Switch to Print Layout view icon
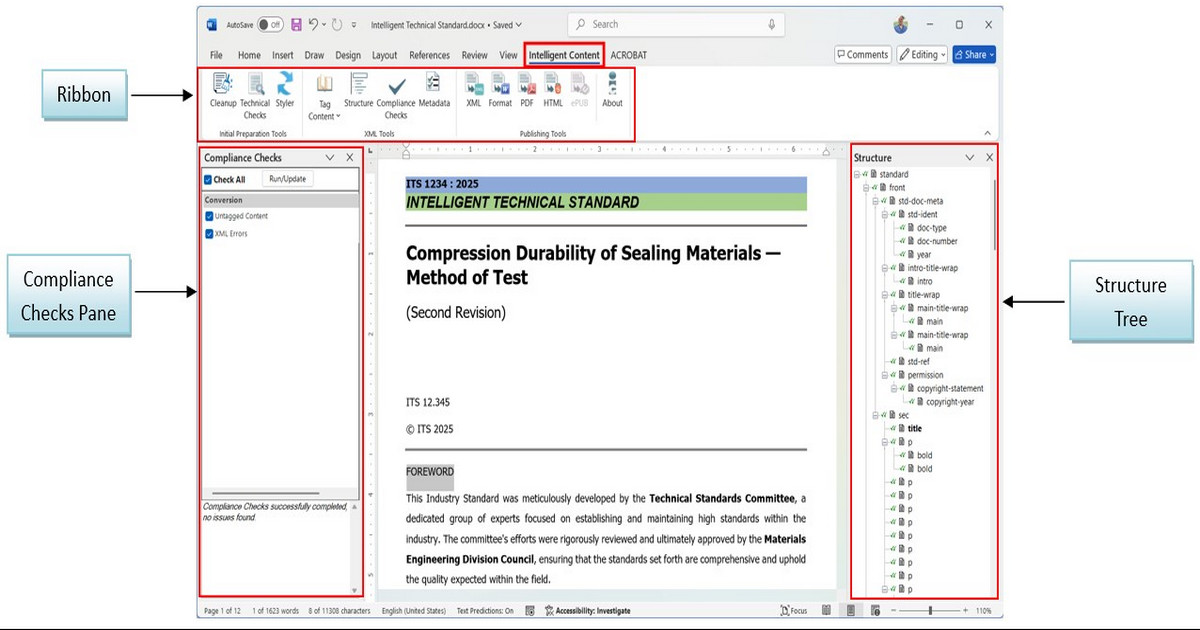 pos(850,610)
